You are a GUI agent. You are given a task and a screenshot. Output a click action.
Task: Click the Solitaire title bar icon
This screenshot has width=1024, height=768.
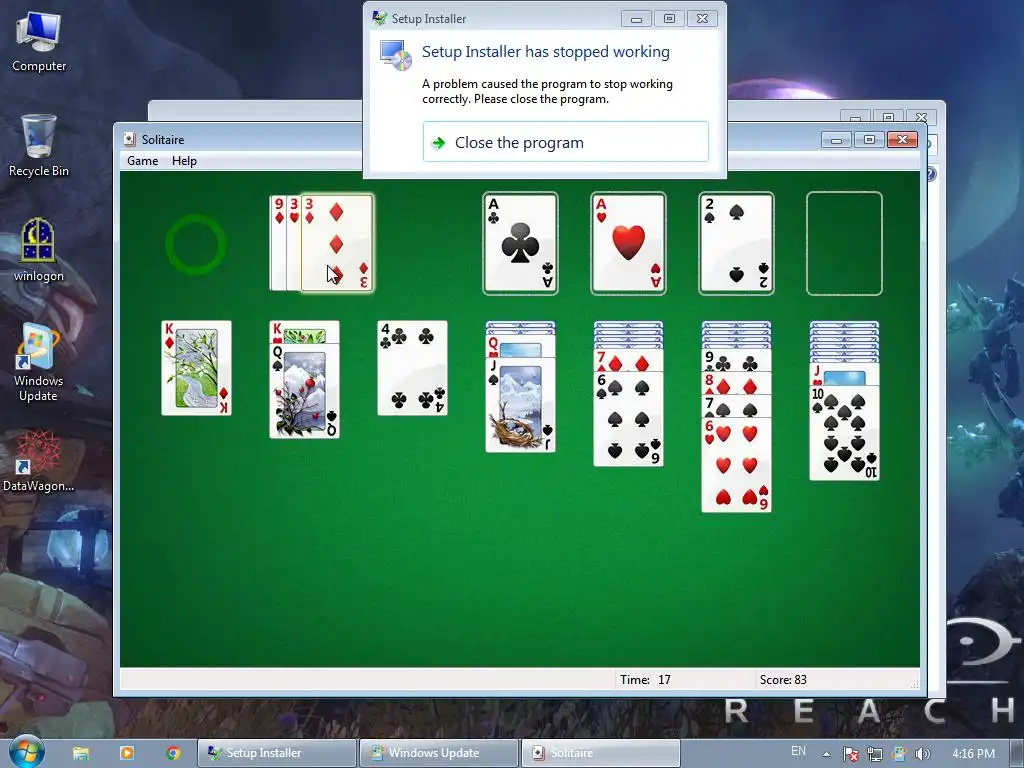click(130, 139)
